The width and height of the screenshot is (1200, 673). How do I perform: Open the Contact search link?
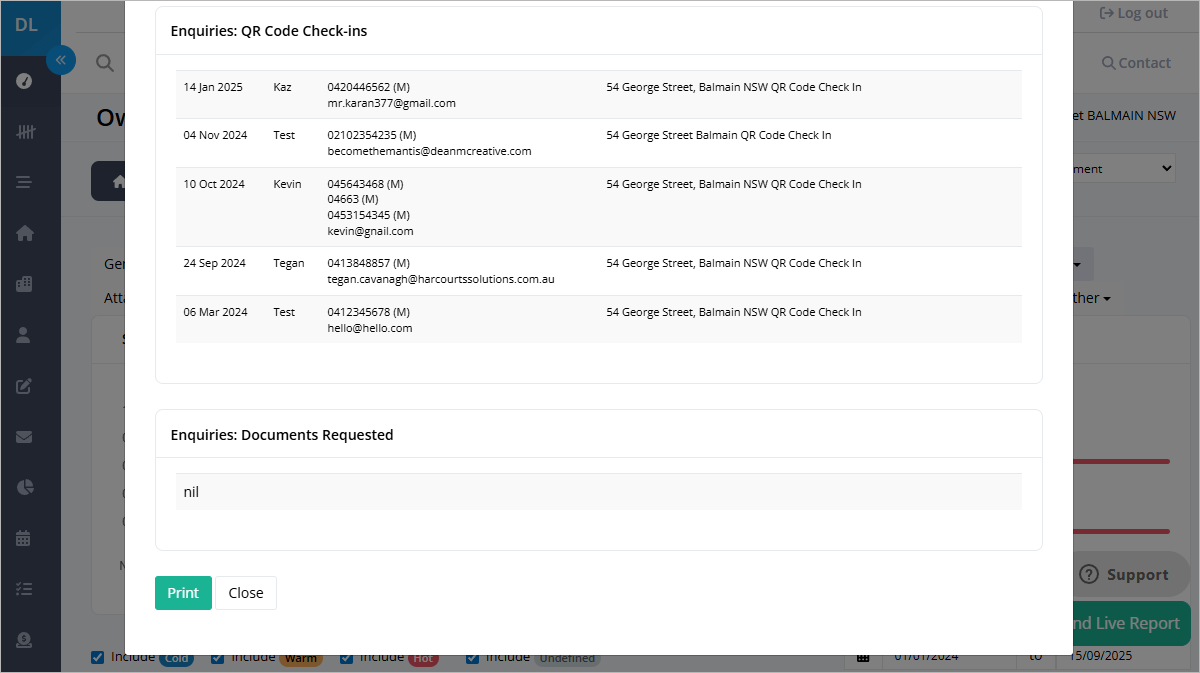(1136, 62)
